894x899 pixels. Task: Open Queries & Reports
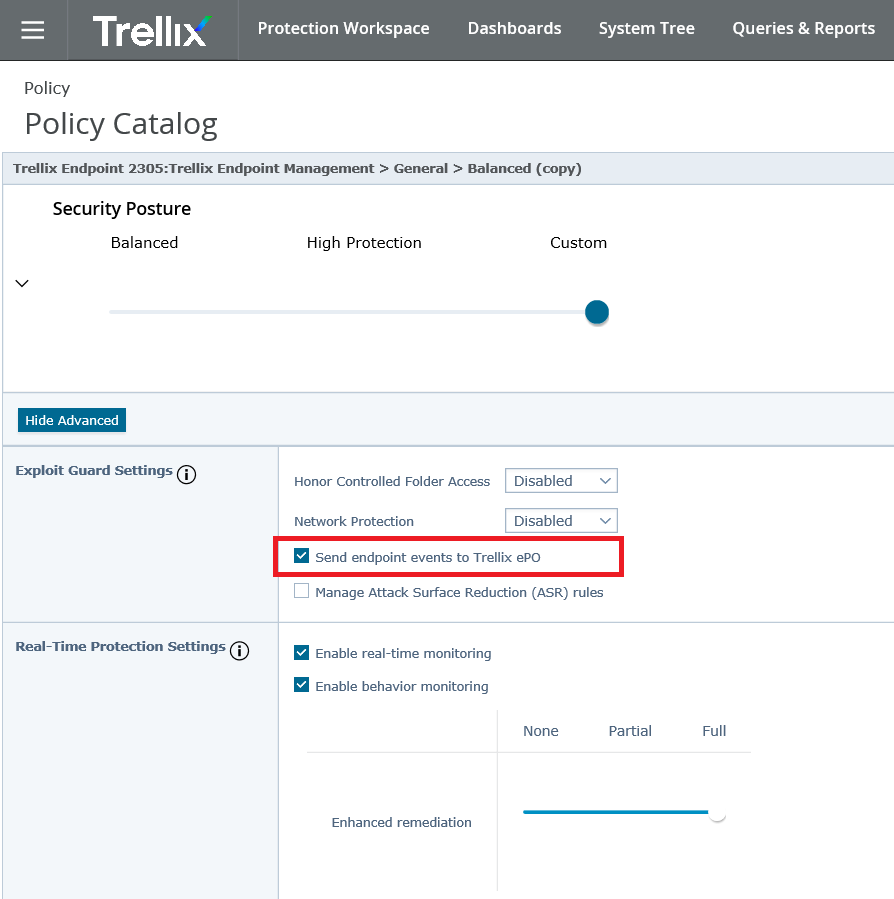point(803,29)
